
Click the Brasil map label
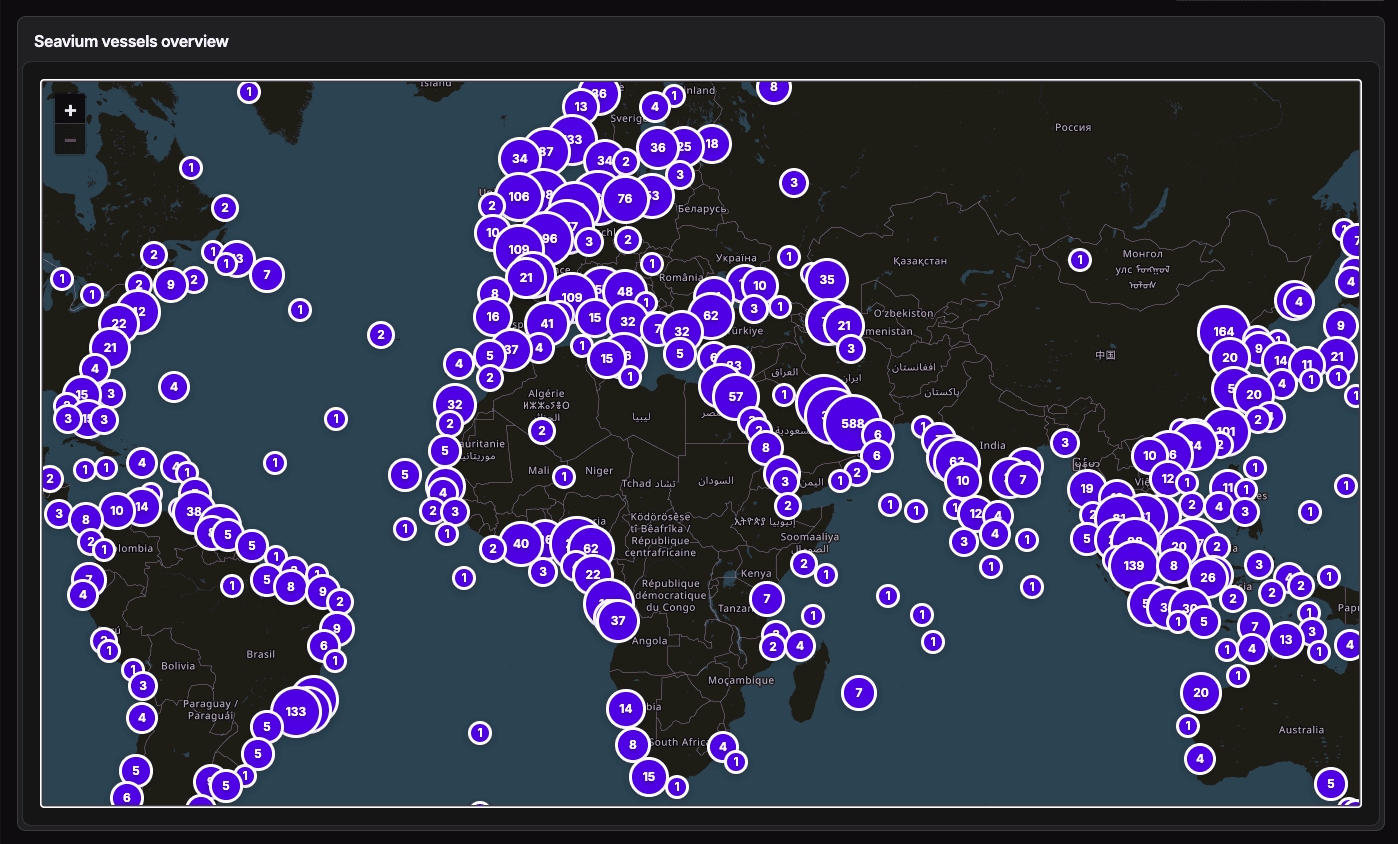click(261, 654)
